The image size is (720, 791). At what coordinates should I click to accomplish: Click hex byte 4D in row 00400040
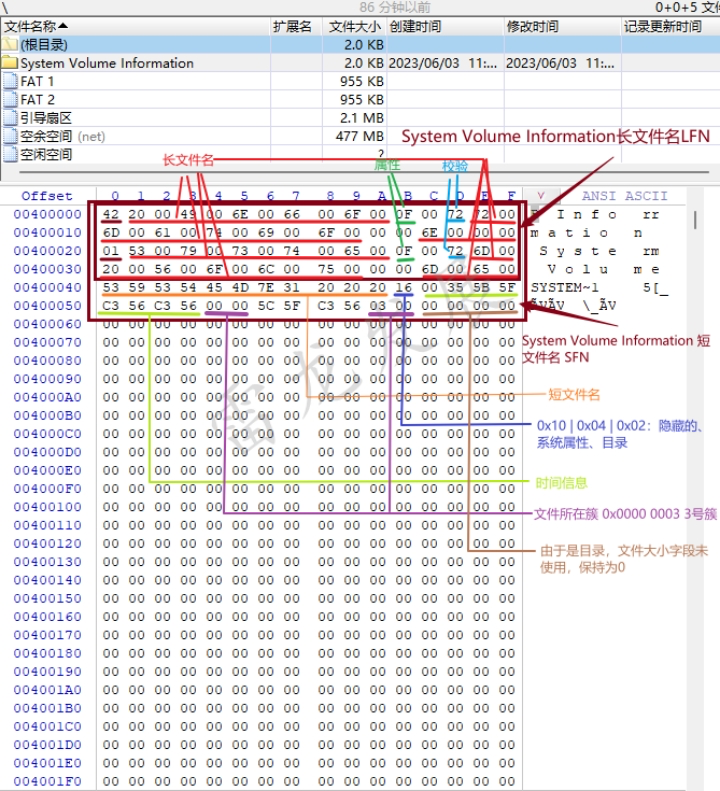point(240,287)
